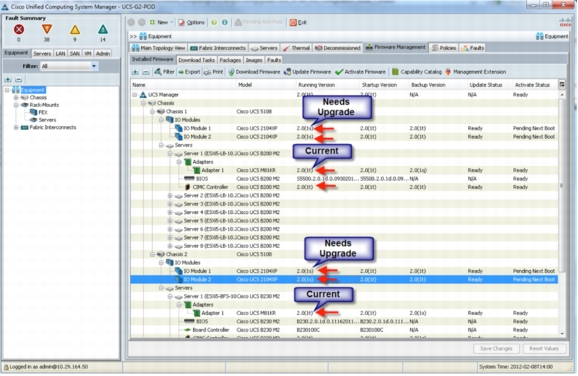Screen dimensions: 578x376
Task: Click Exit in the toolbar
Action: [x=298, y=22]
